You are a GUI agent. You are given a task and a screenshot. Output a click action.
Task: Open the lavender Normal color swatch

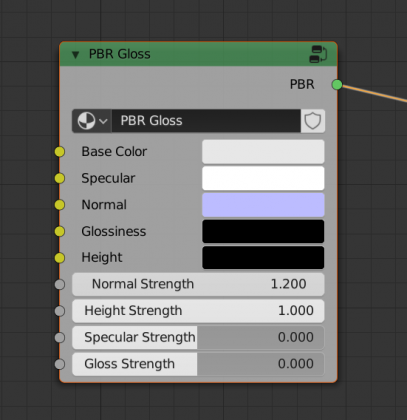pyautogui.click(x=263, y=205)
